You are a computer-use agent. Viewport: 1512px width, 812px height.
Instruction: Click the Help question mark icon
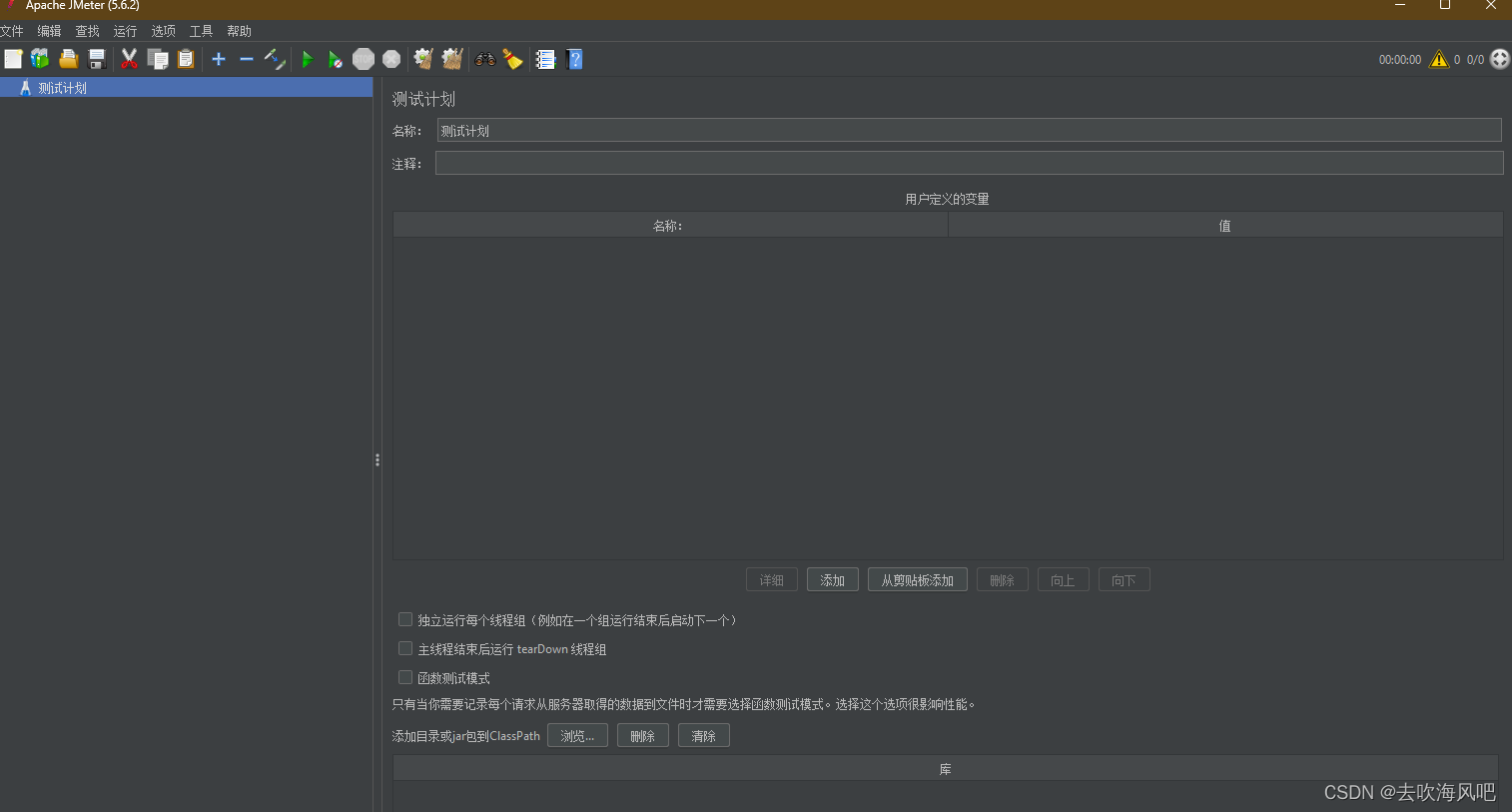click(x=574, y=59)
